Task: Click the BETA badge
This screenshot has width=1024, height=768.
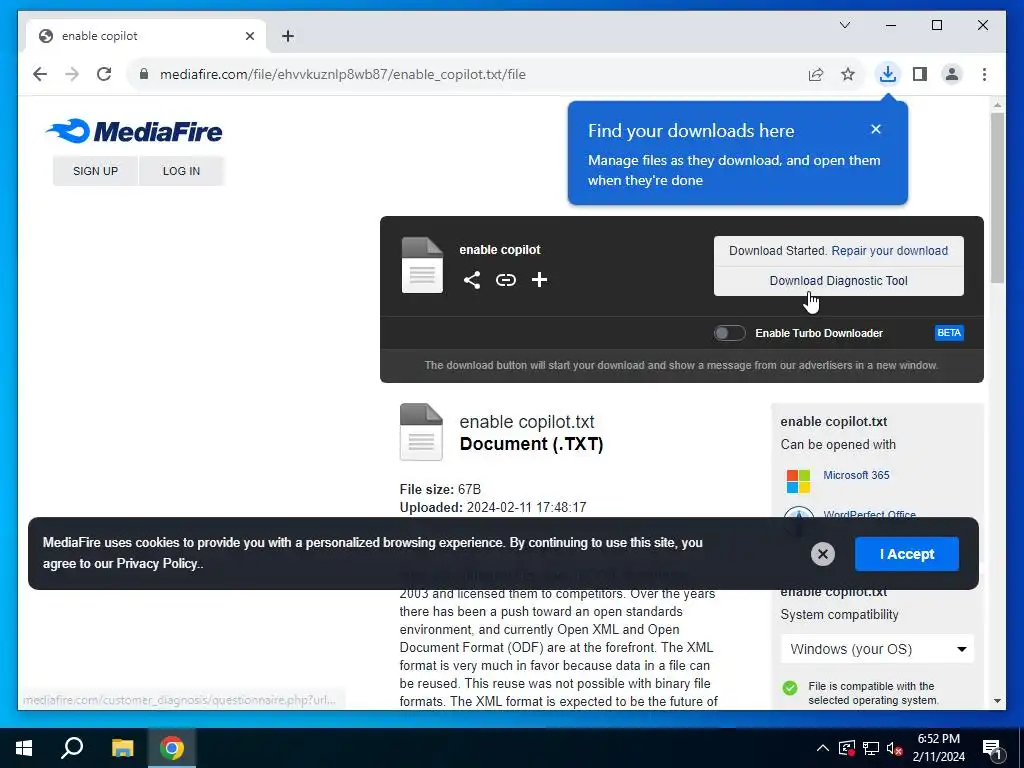Action: pos(949,333)
